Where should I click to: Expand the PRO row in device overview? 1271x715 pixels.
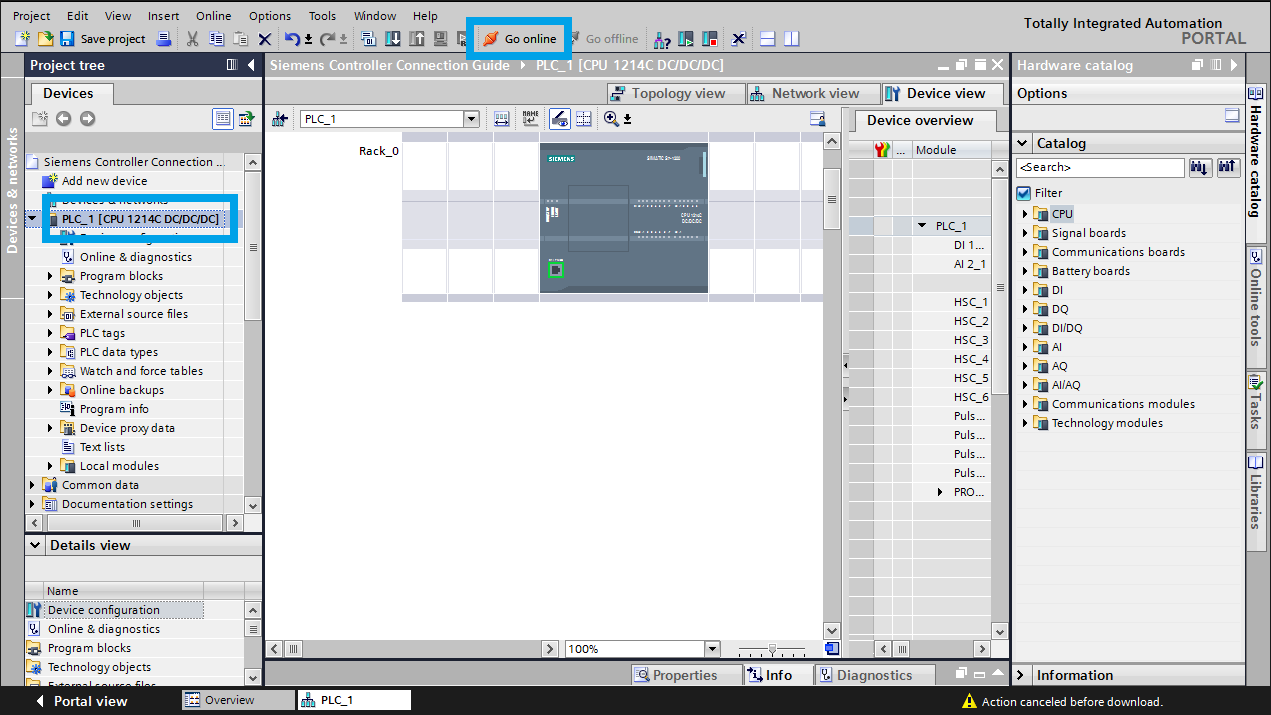click(x=940, y=492)
